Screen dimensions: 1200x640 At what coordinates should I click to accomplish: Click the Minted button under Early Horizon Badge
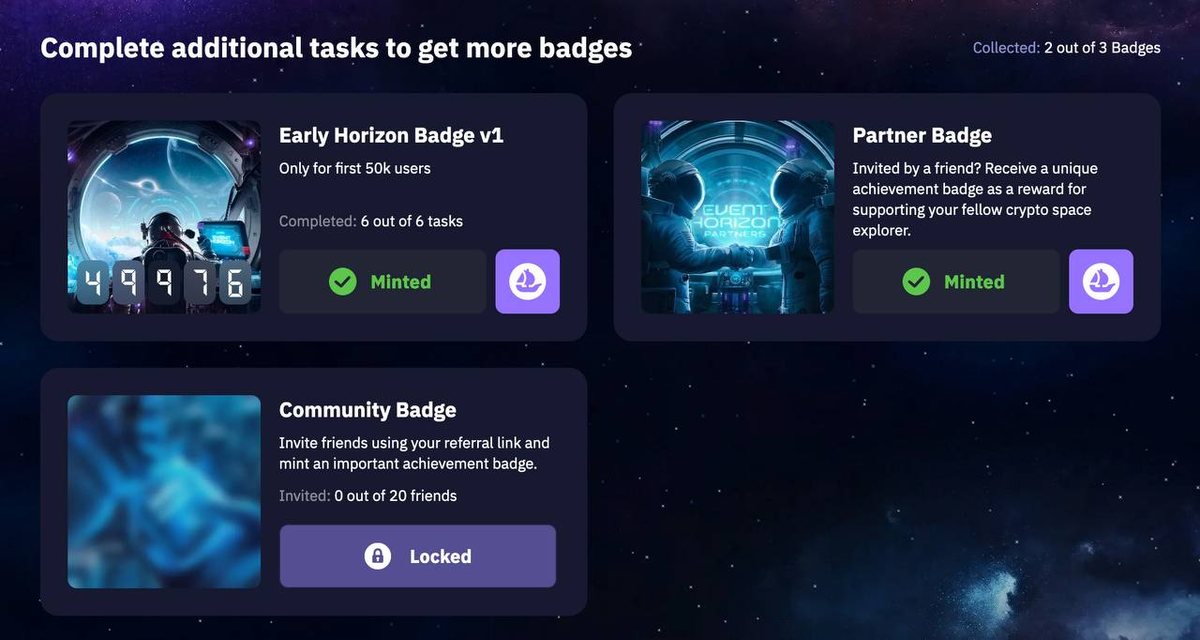382,282
